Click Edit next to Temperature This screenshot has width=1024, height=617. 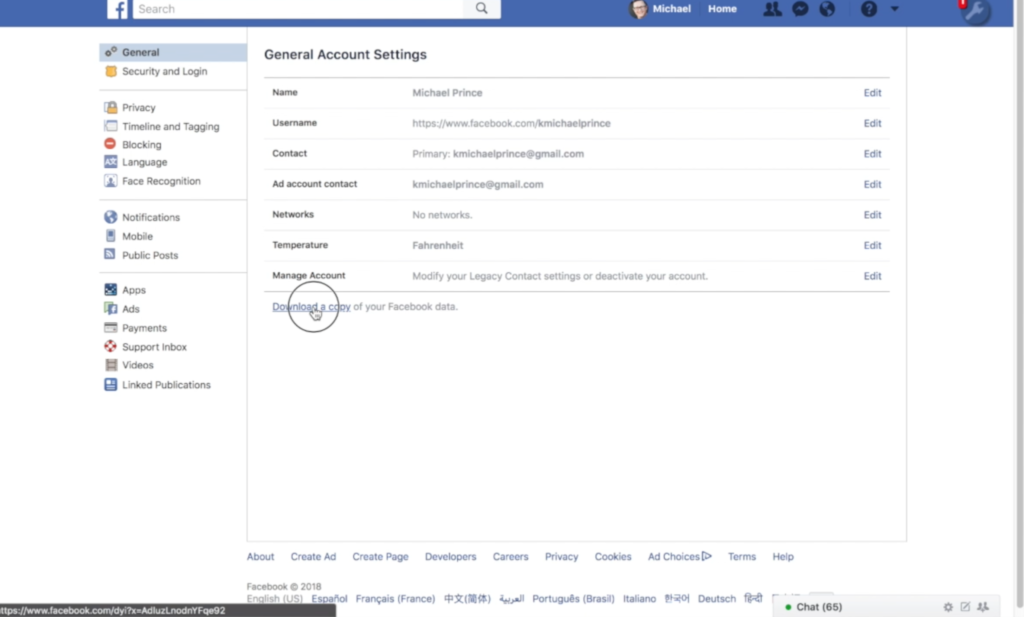872,246
